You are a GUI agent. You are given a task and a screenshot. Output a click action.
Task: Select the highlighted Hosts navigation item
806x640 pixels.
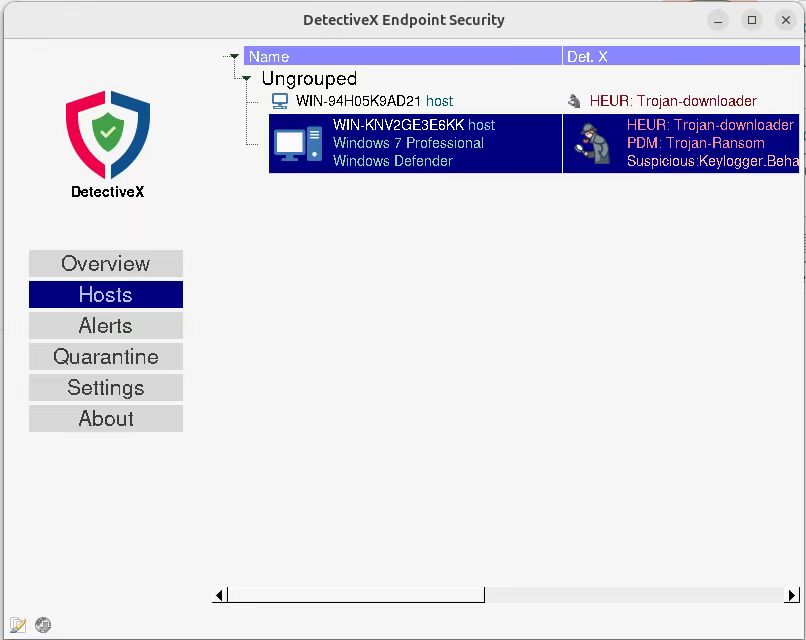(106, 295)
